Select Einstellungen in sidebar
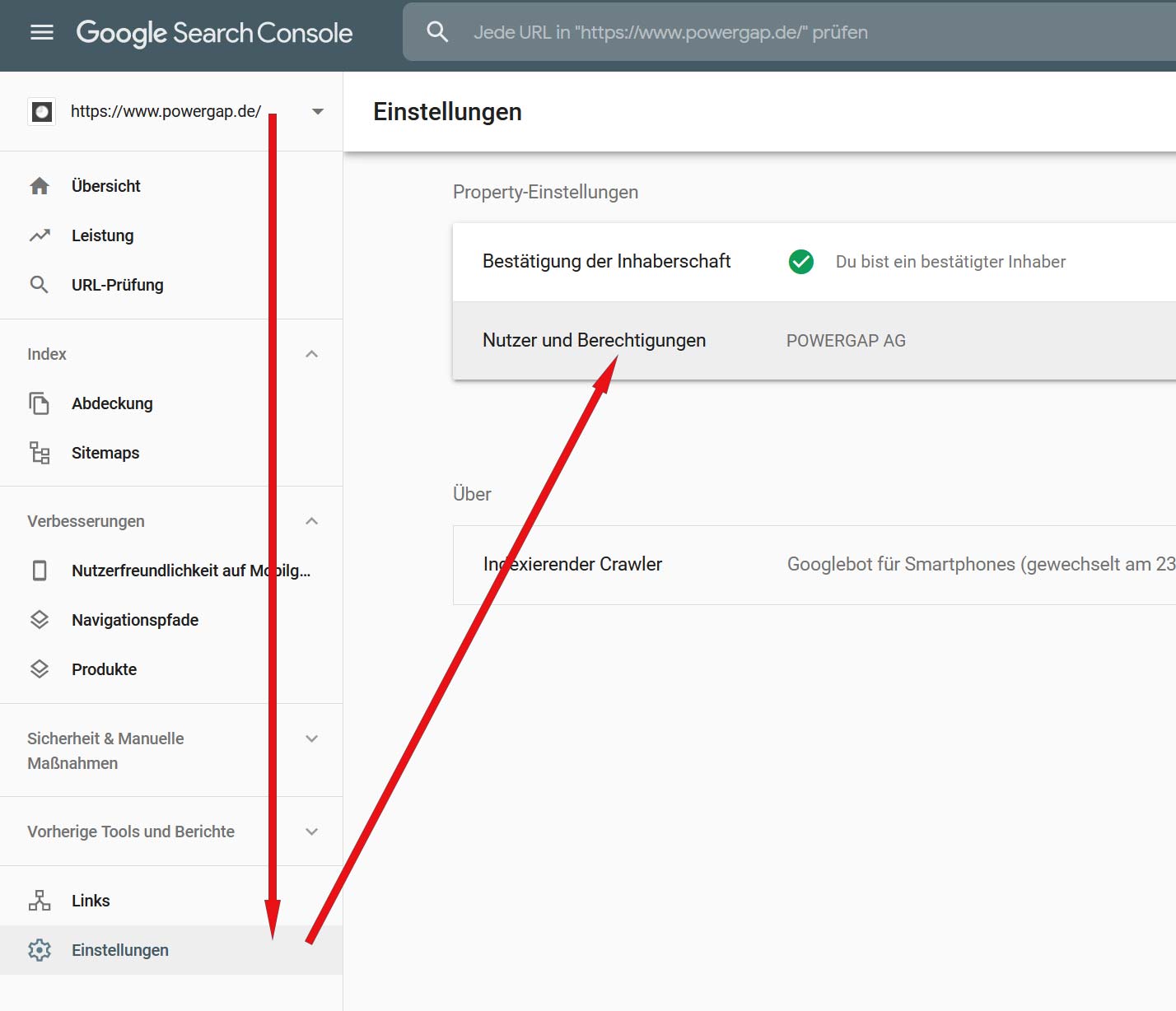The height and width of the screenshot is (1011, 1176). pyautogui.click(x=171, y=950)
